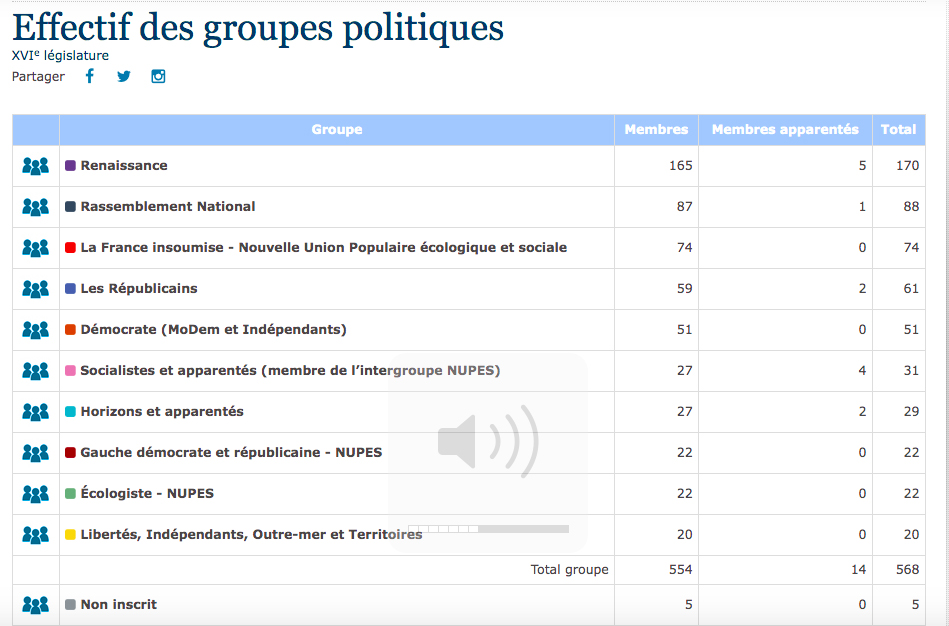Screen dimensions: 949x626
Task: Click the green Écologiste color square
Action: click(x=70, y=493)
